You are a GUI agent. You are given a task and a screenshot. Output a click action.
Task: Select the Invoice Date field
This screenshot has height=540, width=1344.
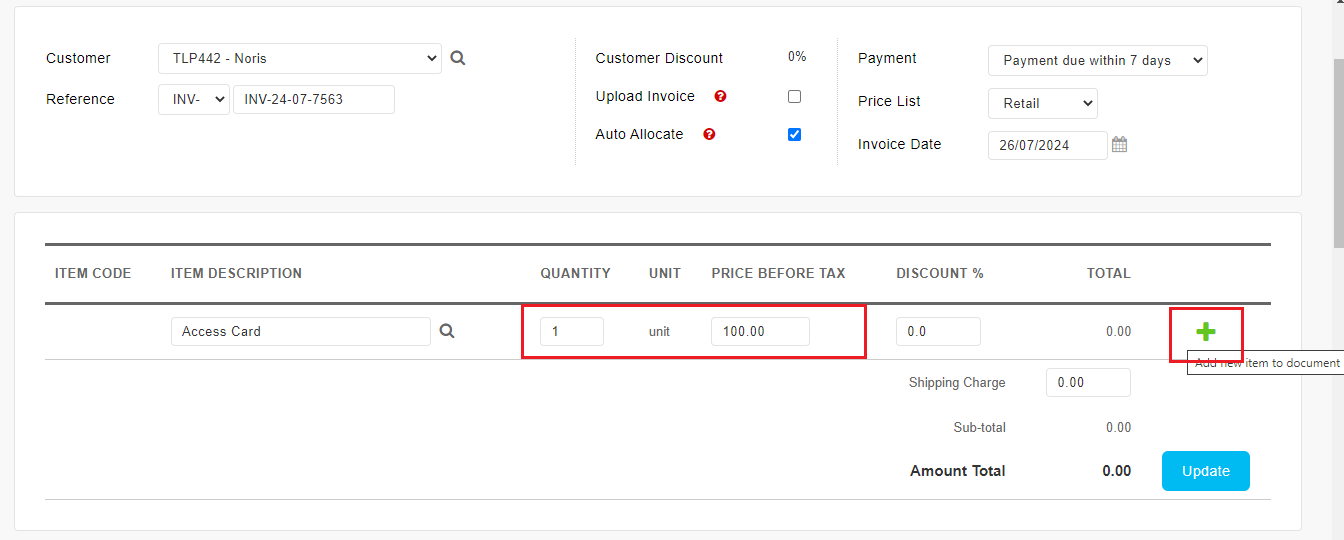pyautogui.click(x=1048, y=145)
